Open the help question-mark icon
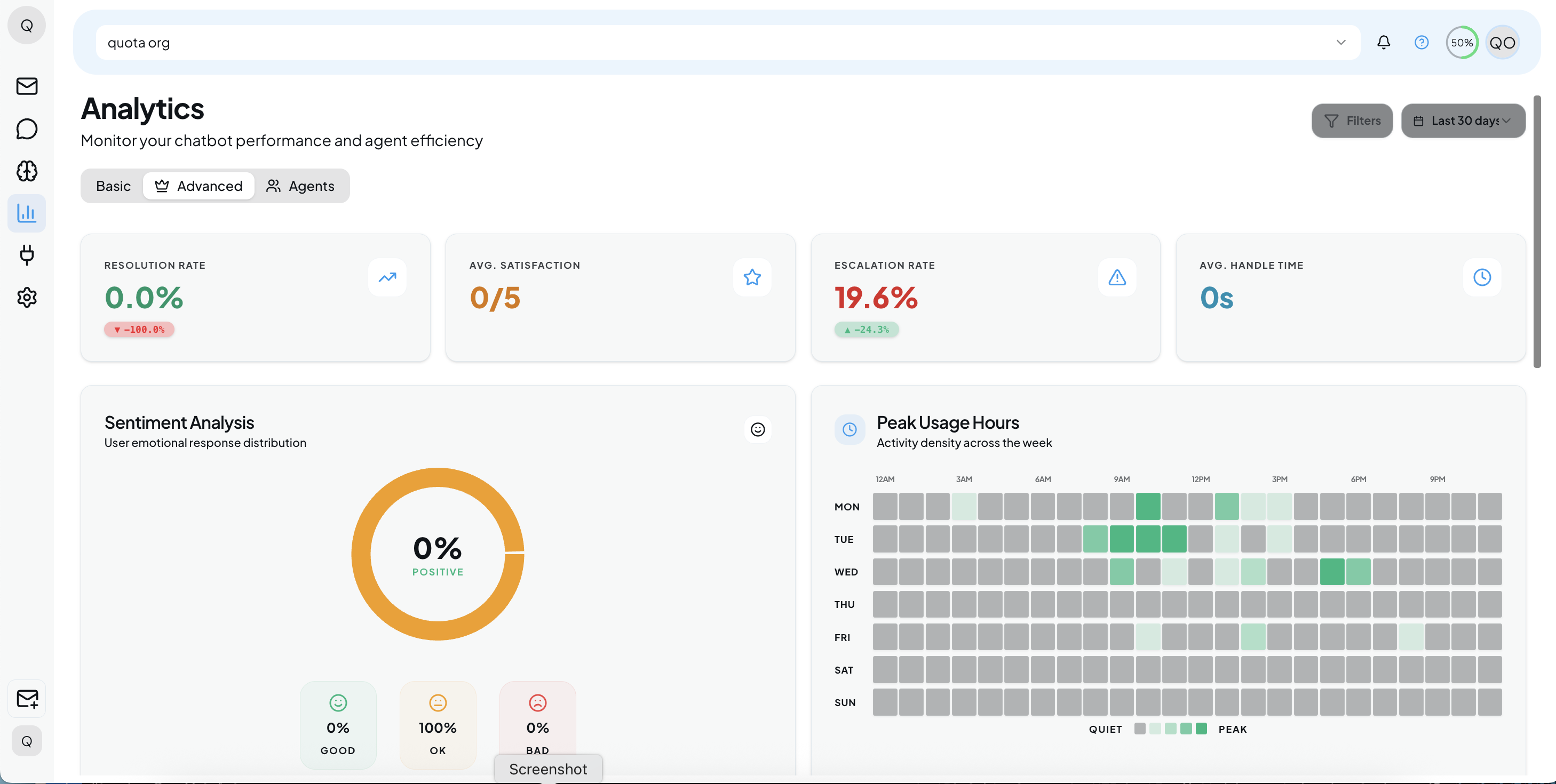This screenshot has width=1556, height=784. click(1422, 42)
